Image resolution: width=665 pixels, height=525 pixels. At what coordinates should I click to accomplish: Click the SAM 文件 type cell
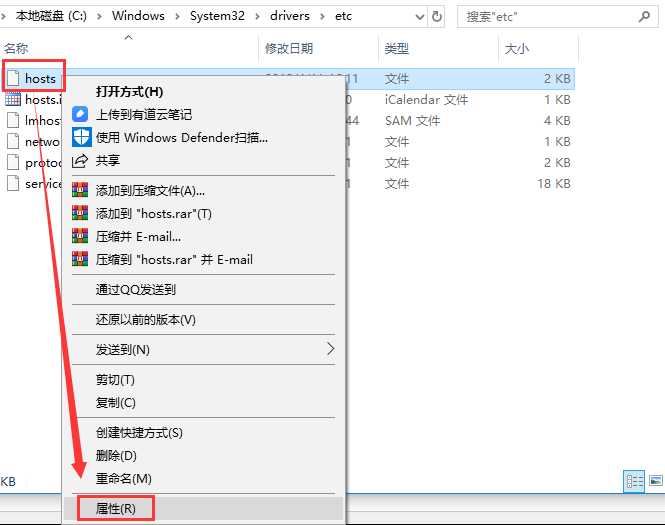tap(412, 120)
